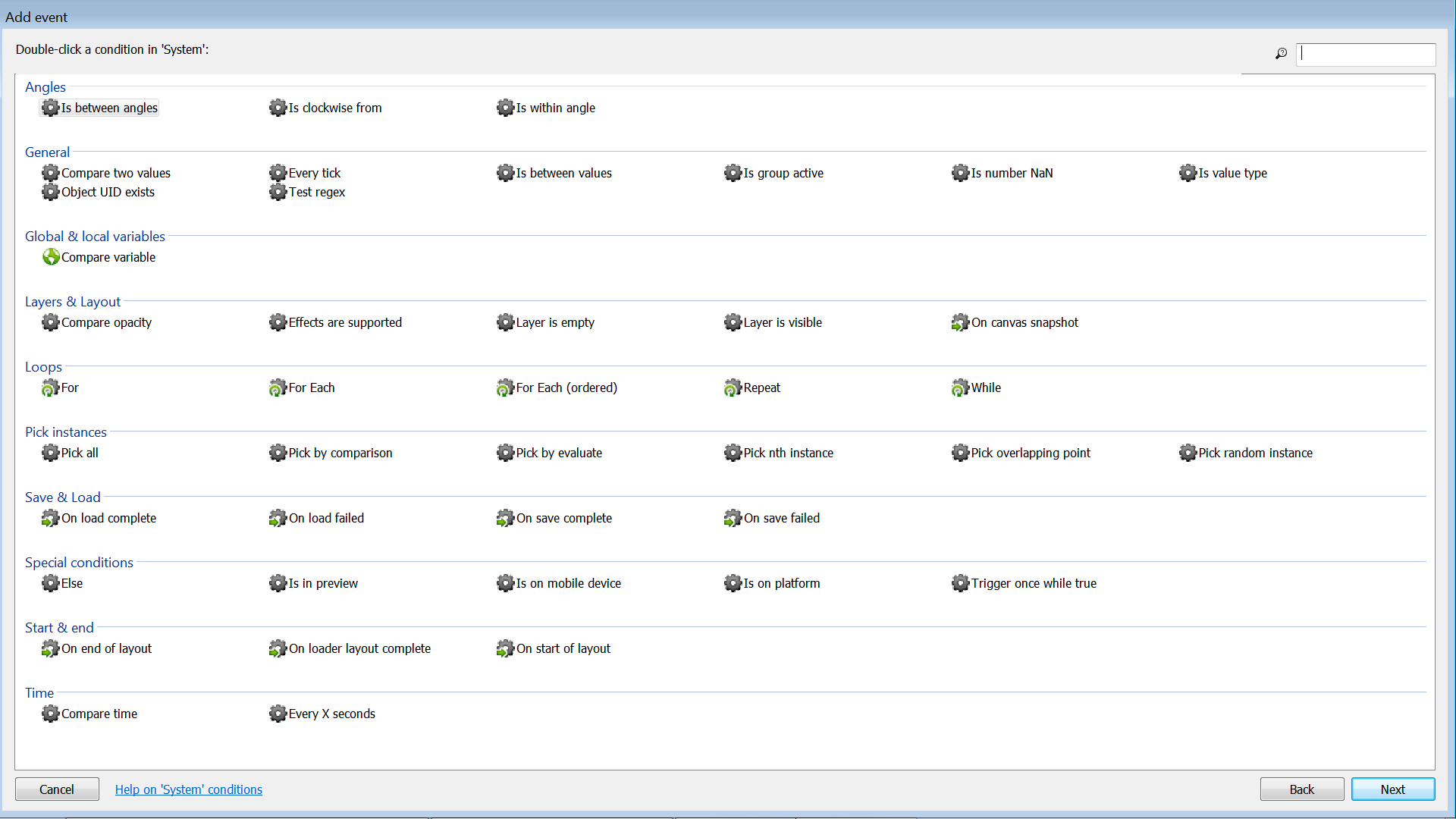The height and width of the screenshot is (819, 1456).
Task: Click the 'For' loop icon
Action: [x=50, y=388]
